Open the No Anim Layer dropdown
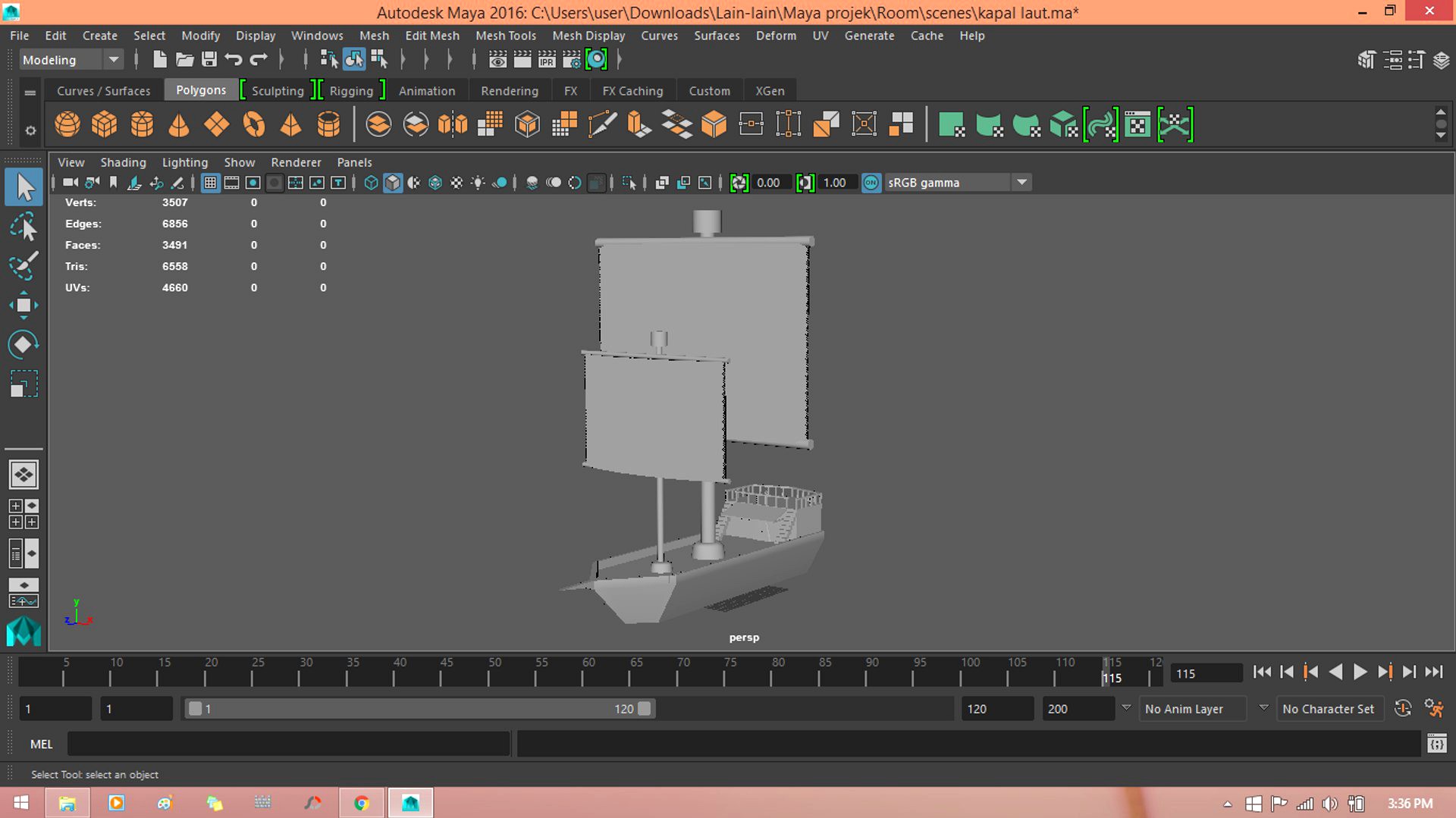 point(1193,709)
